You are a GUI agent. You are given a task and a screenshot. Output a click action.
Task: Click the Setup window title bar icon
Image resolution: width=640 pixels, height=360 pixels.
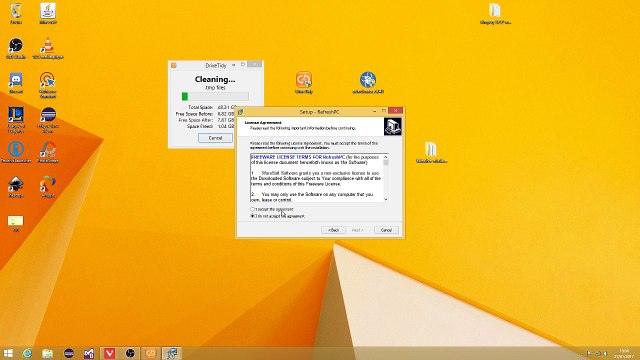[x=241, y=112]
